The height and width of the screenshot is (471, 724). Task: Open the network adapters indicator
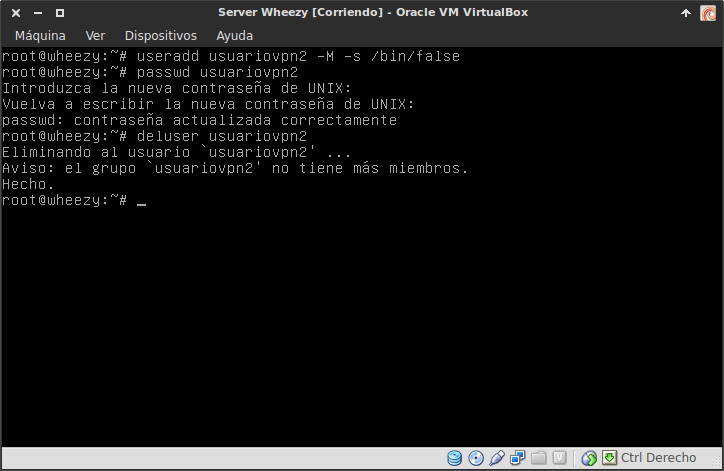[518, 459]
